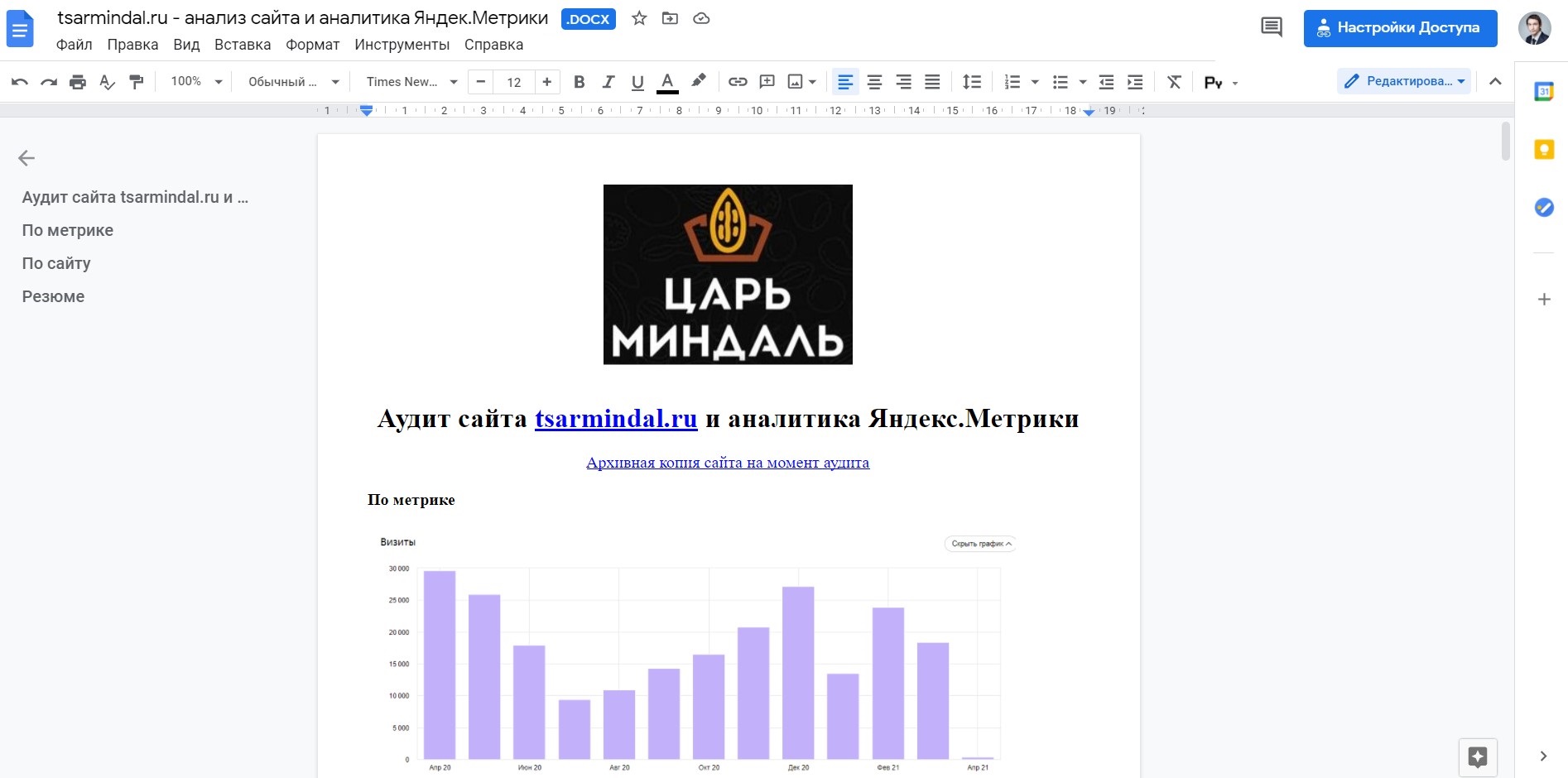The image size is (1568, 778).
Task: Toggle bold formatting
Action: pos(579,81)
